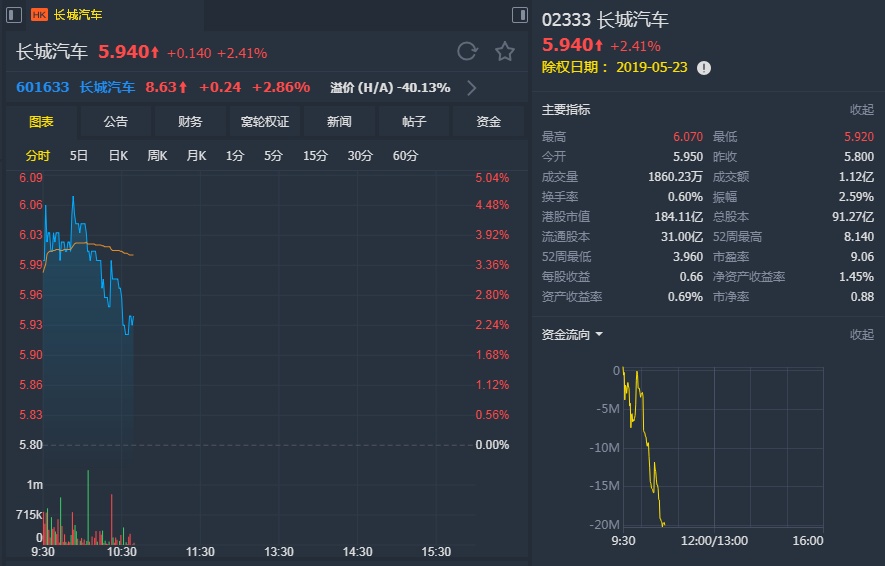Click the 10:30 mark on time axis

click(x=121, y=551)
